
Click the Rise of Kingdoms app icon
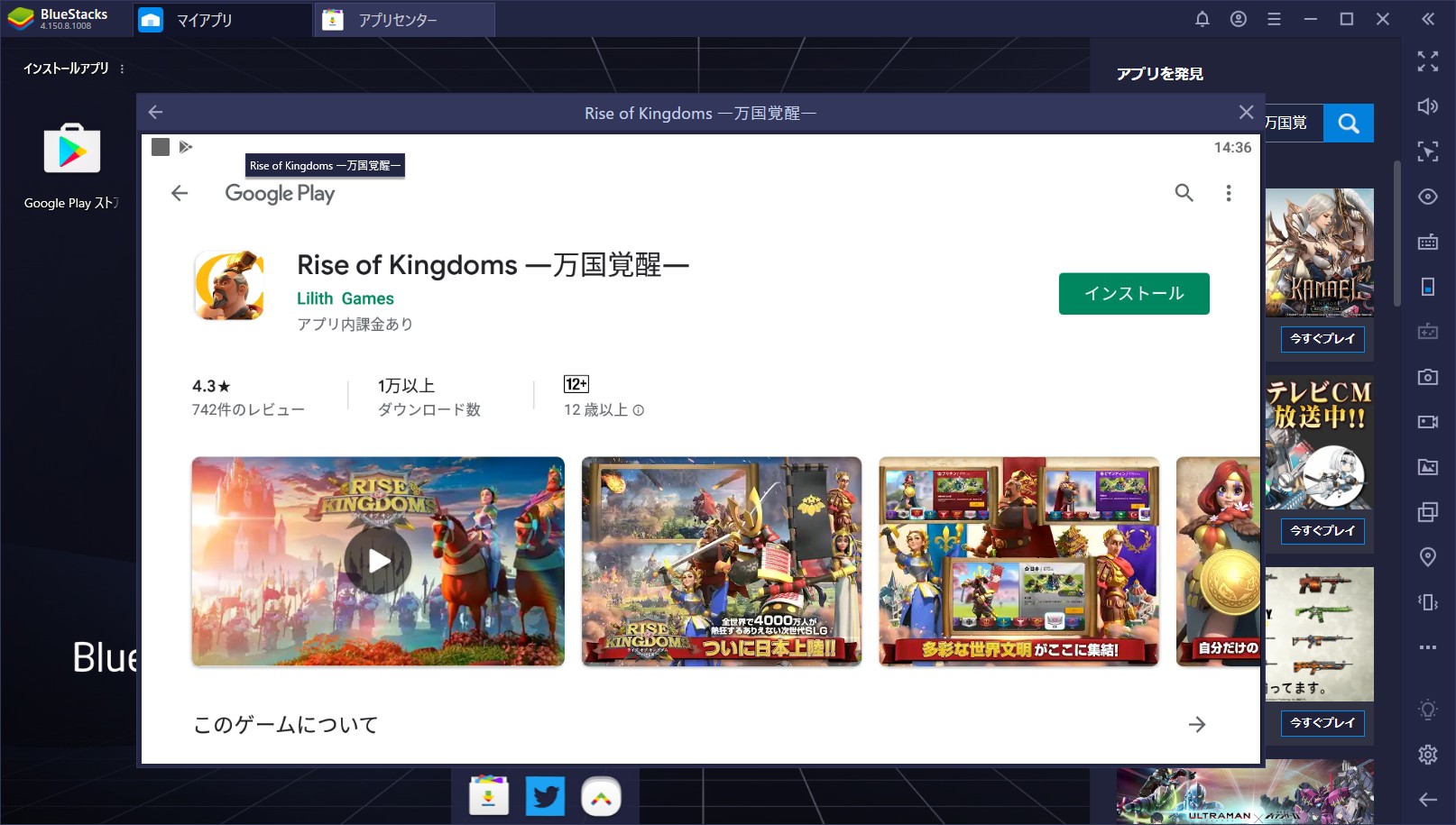coord(229,285)
